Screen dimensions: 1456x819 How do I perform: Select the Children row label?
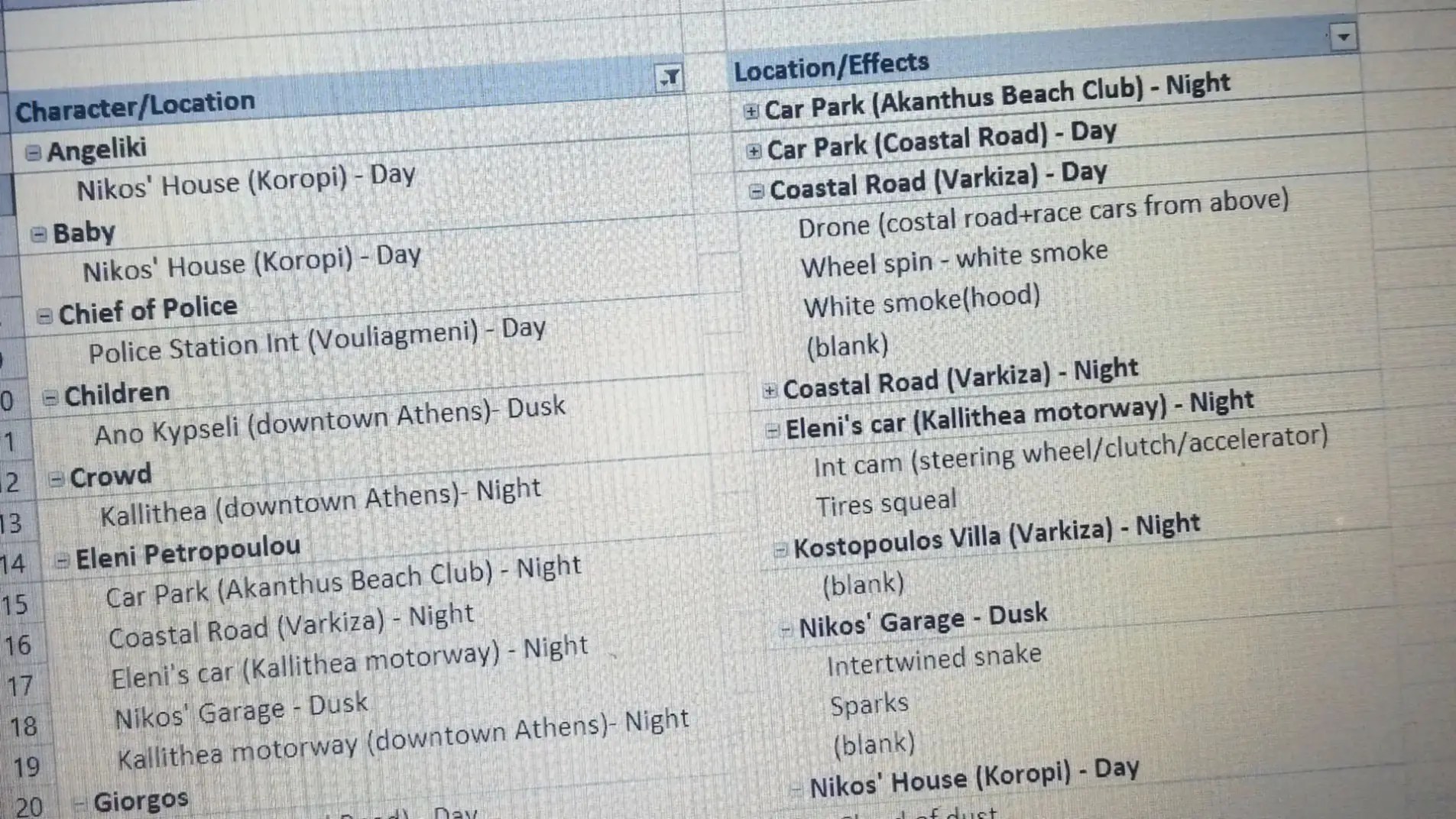click(x=117, y=393)
